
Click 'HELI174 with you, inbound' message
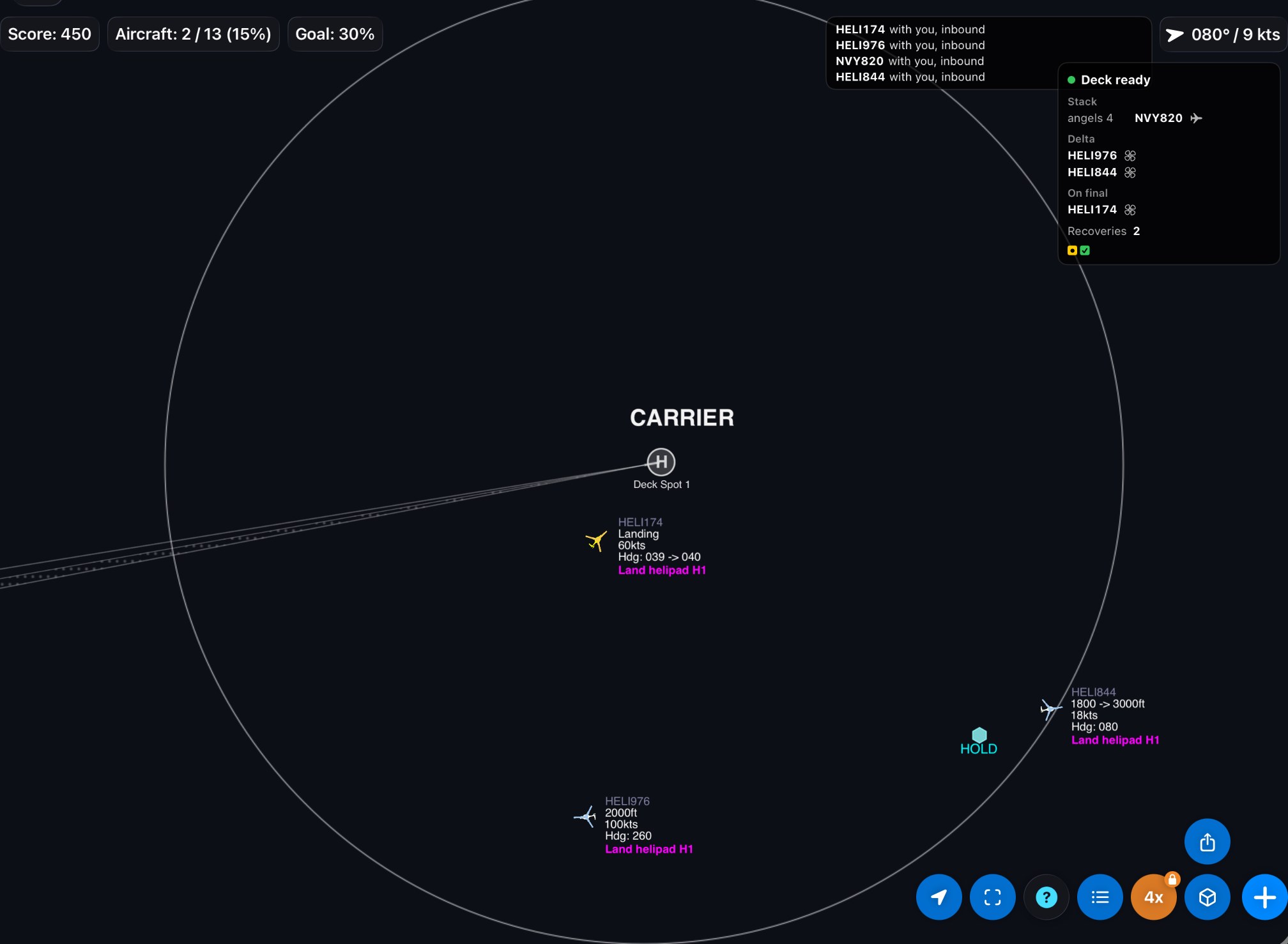point(910,29)
